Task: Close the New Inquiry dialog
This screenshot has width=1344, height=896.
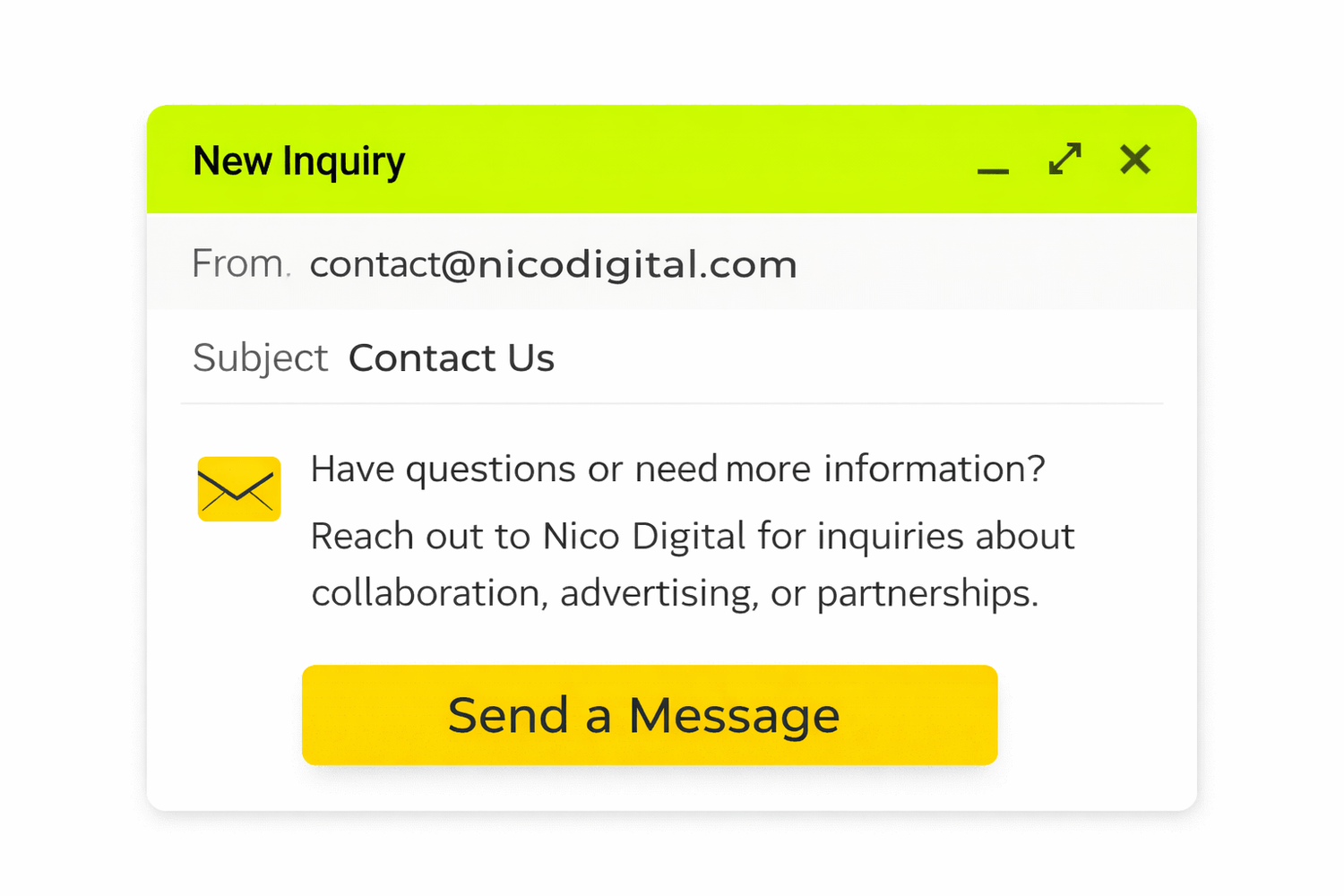Action: (1135, 159)
